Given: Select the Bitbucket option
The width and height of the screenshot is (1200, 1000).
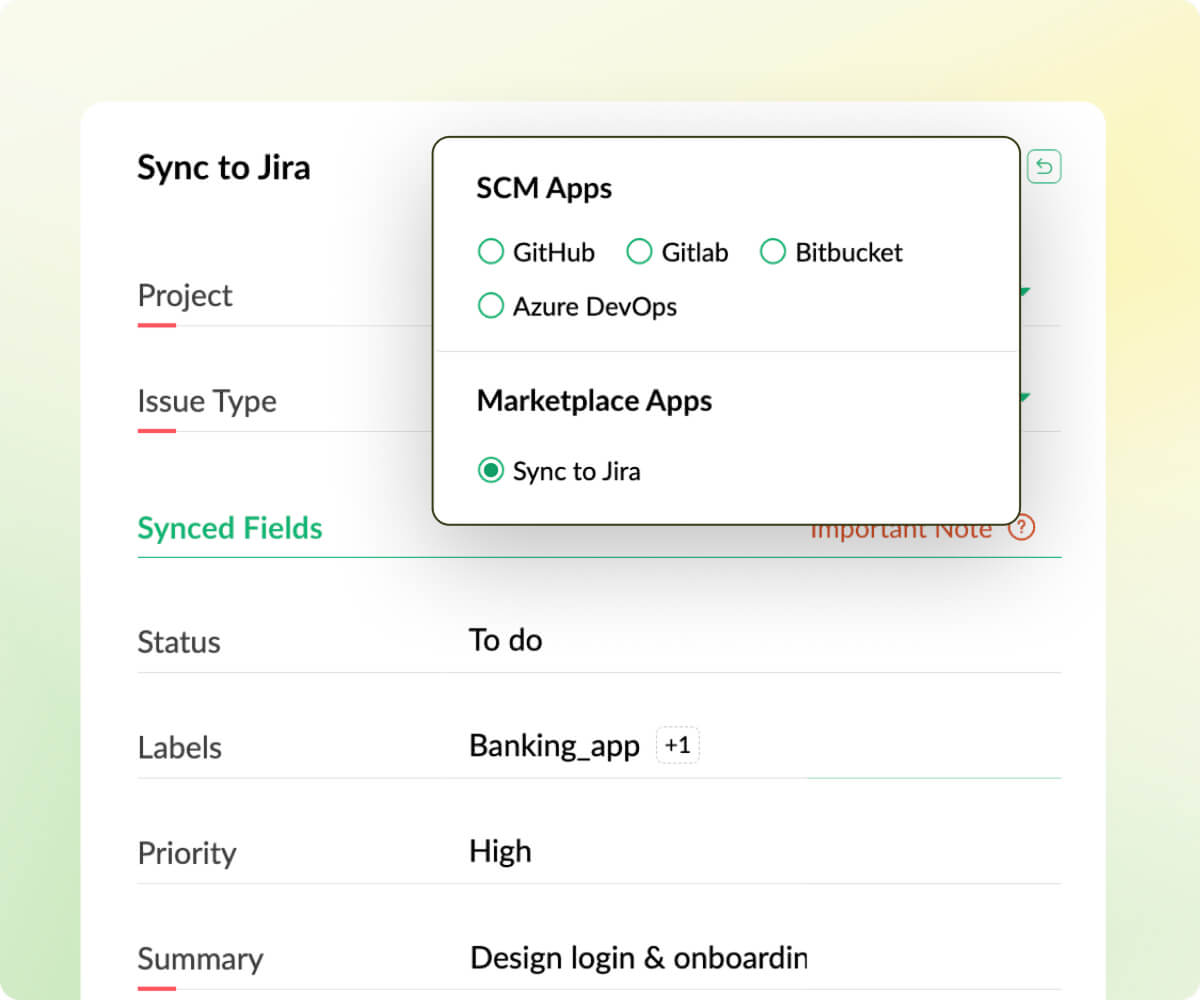Looking at the screenshot, I should tap(773, 252).
